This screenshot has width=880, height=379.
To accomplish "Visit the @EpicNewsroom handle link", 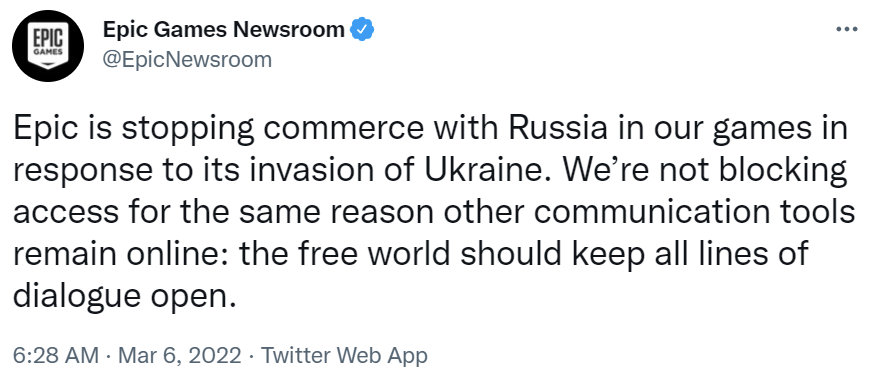I will [187, 59].
